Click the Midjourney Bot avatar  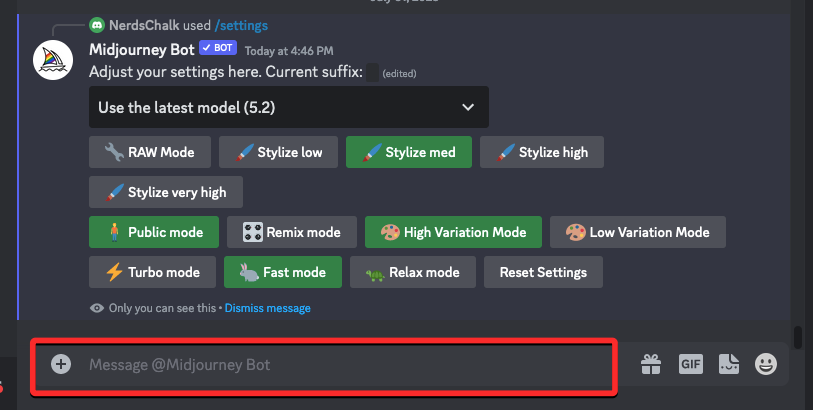(53, 60)
